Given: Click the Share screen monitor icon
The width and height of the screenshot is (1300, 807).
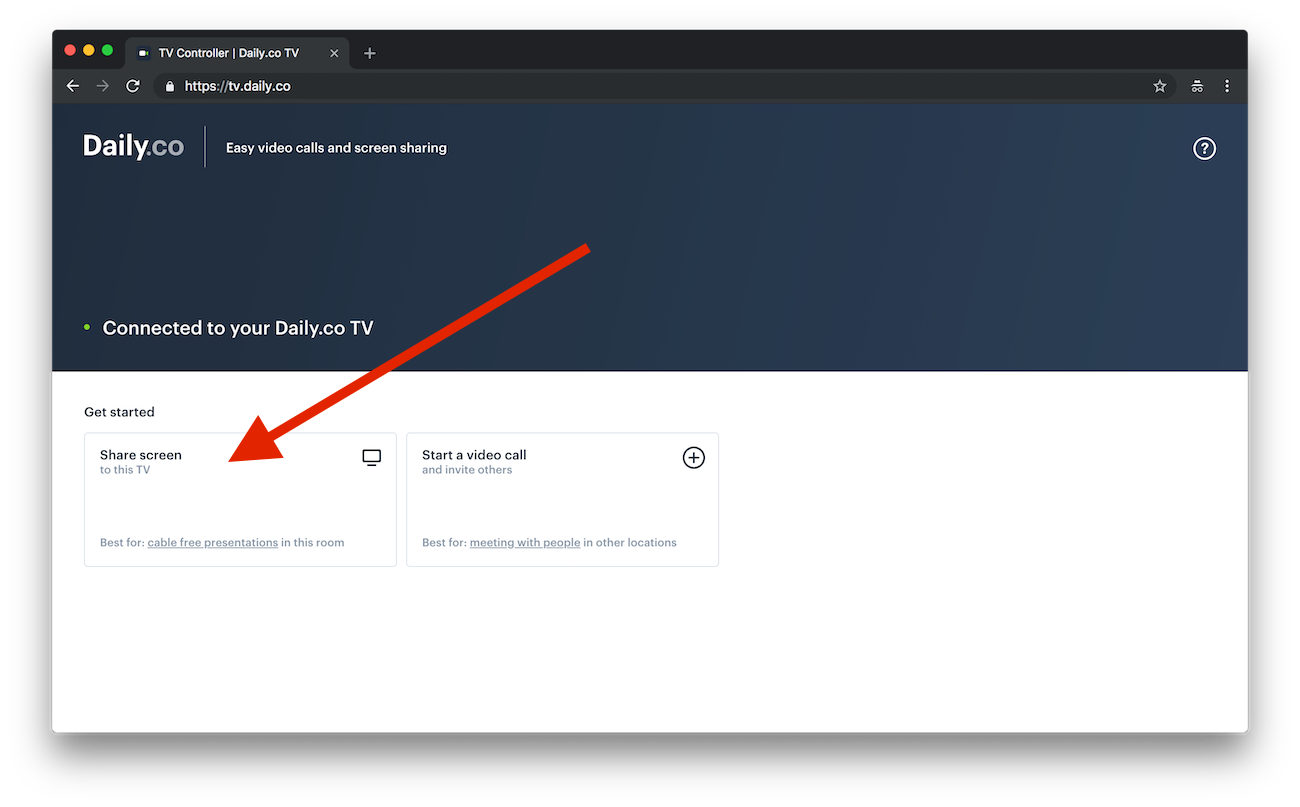Looking at the screenshot, I should point(372,458).
